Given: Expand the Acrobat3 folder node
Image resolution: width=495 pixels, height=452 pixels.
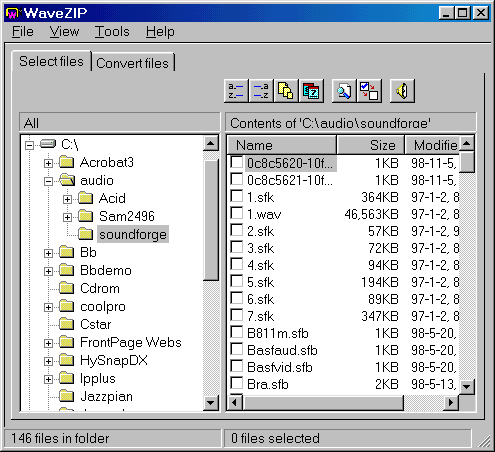Looking at the screenshot, I should click(48, 163).
